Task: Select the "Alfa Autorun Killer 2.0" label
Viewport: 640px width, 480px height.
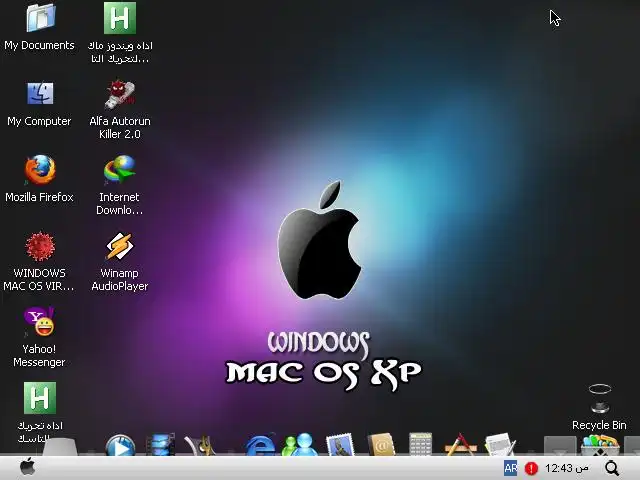Action: [x=120, y=128]
